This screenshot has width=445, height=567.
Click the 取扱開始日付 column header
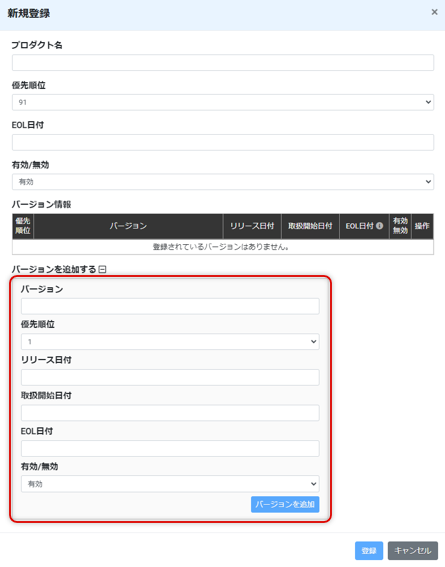310,226
